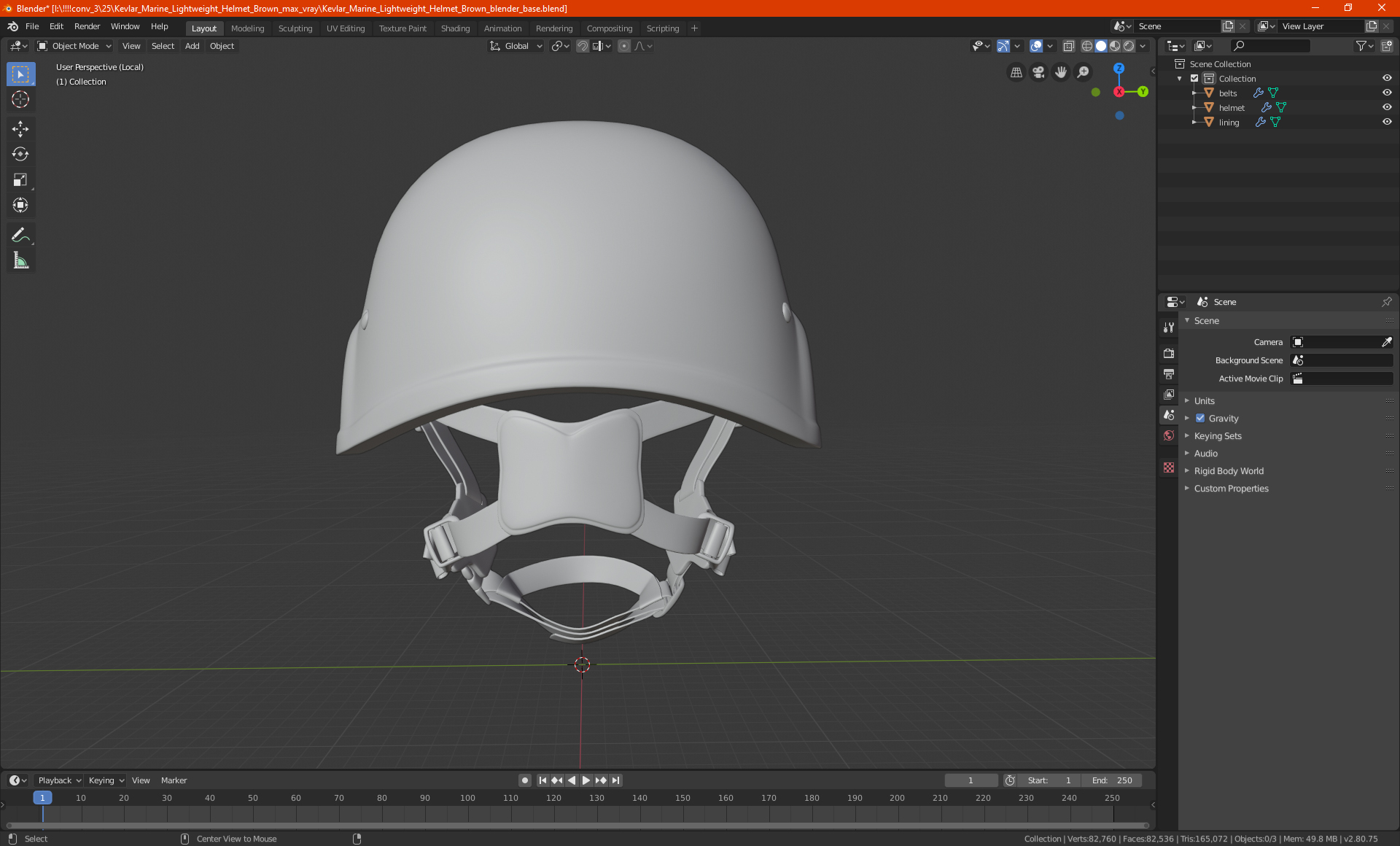This screenshot has width=1400, height=846.
Task: Click the Y axis on navigation gizmo
Action: (1143, 92)
